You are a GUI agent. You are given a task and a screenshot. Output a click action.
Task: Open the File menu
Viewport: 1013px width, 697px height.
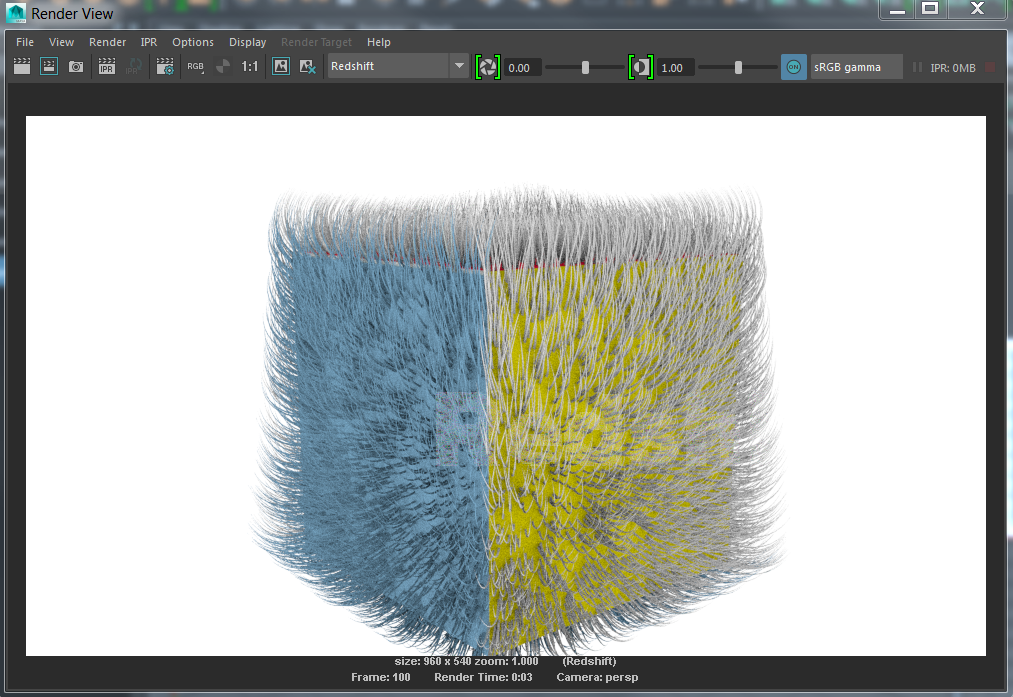click(25, 42)
